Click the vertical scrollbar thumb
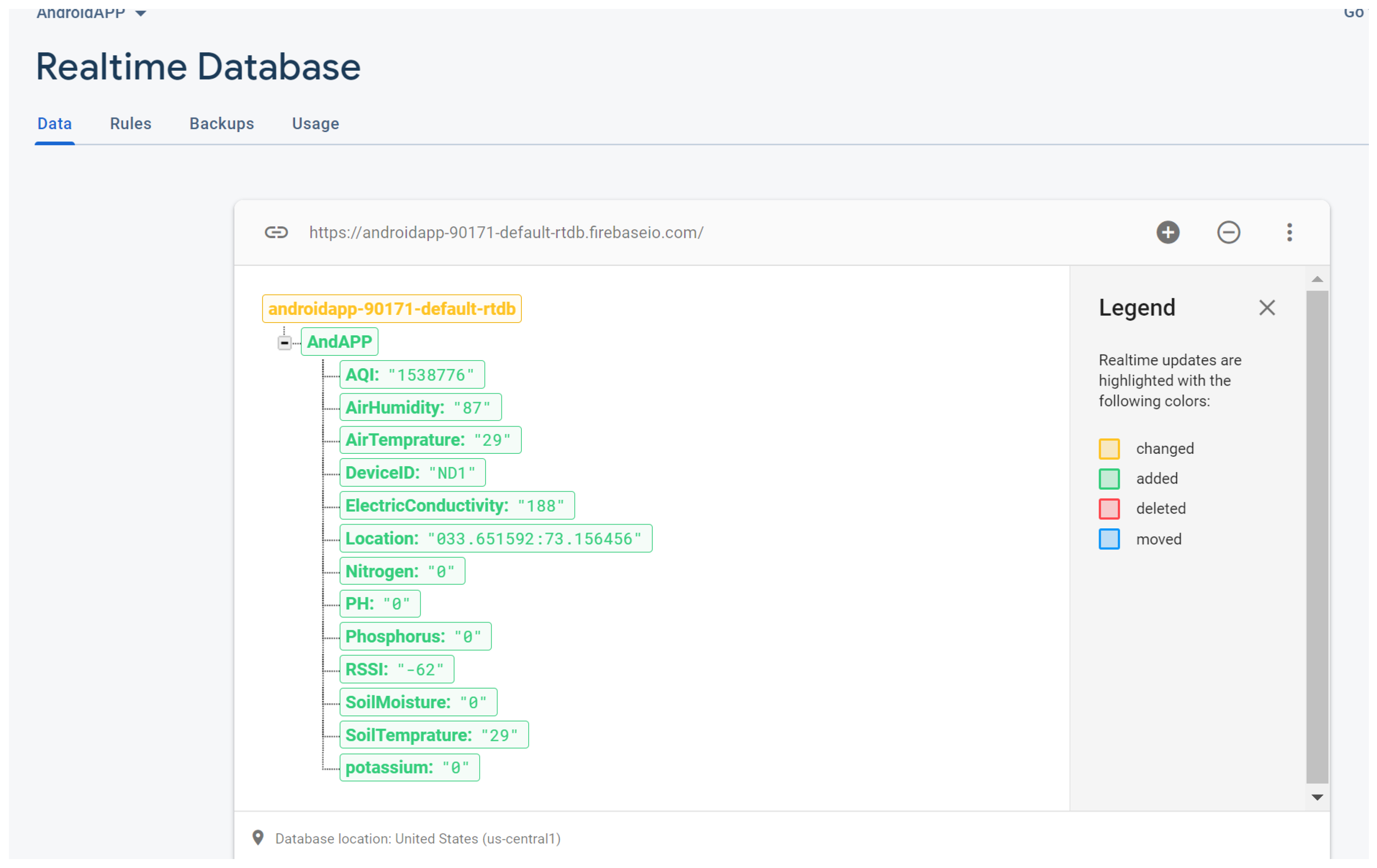Image resolution: width=1377 pixels, height=868 pixels. pyautogui.click(x=1317, y=537)
